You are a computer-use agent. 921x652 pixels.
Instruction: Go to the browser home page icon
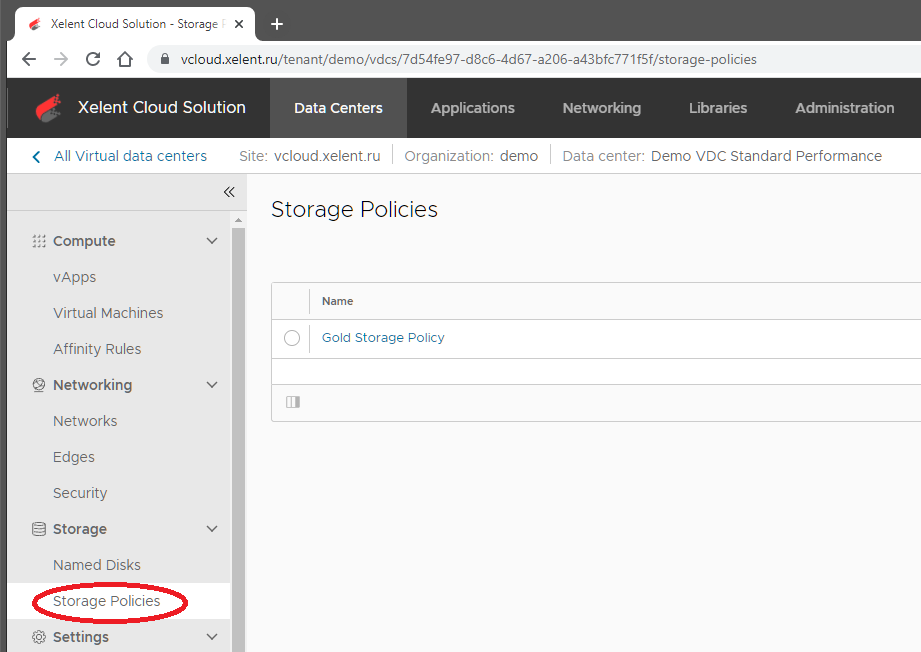tap(125, 59)
